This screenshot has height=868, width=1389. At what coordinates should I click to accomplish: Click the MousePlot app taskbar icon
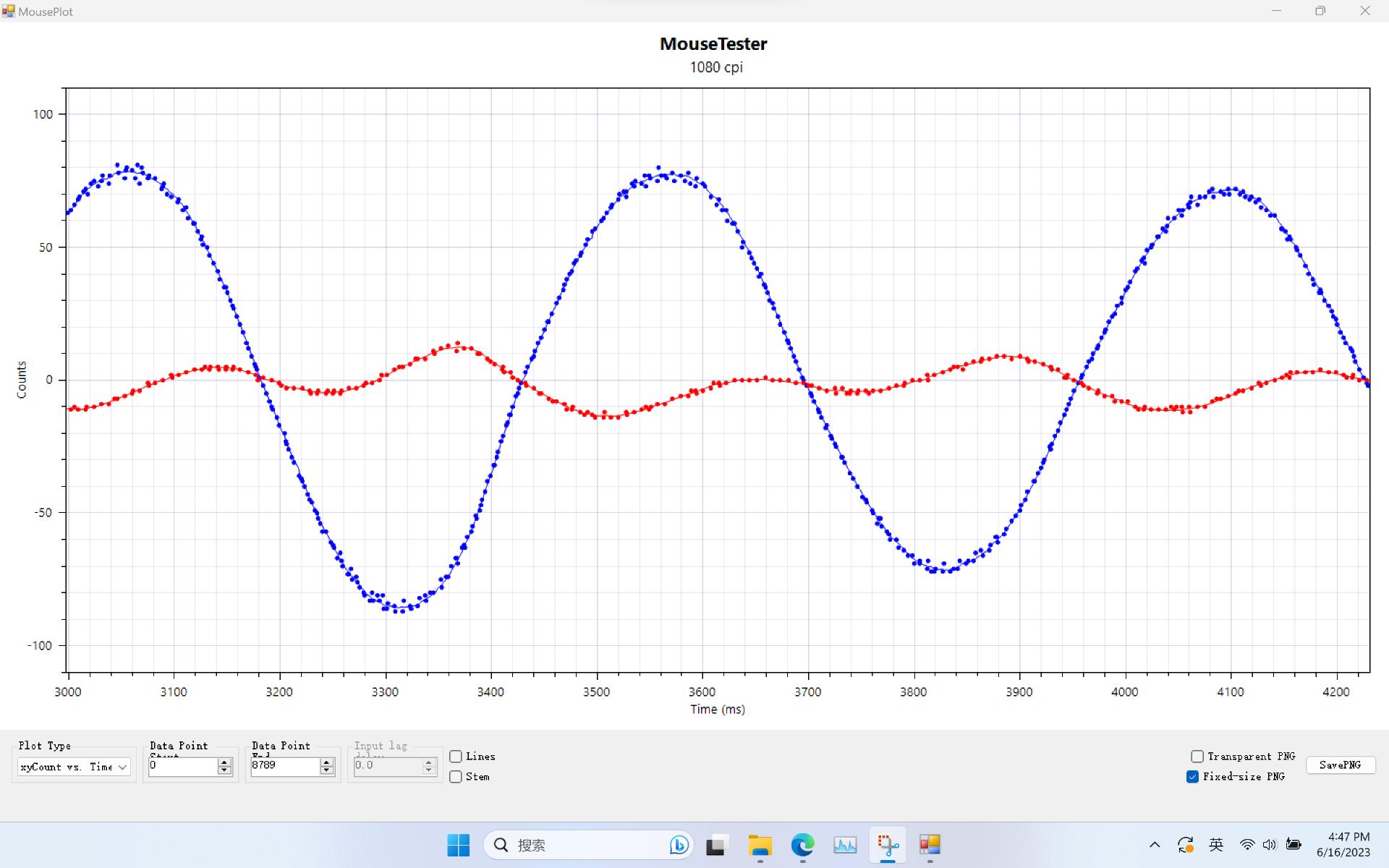pyautogui.click(x=930, y=845)
